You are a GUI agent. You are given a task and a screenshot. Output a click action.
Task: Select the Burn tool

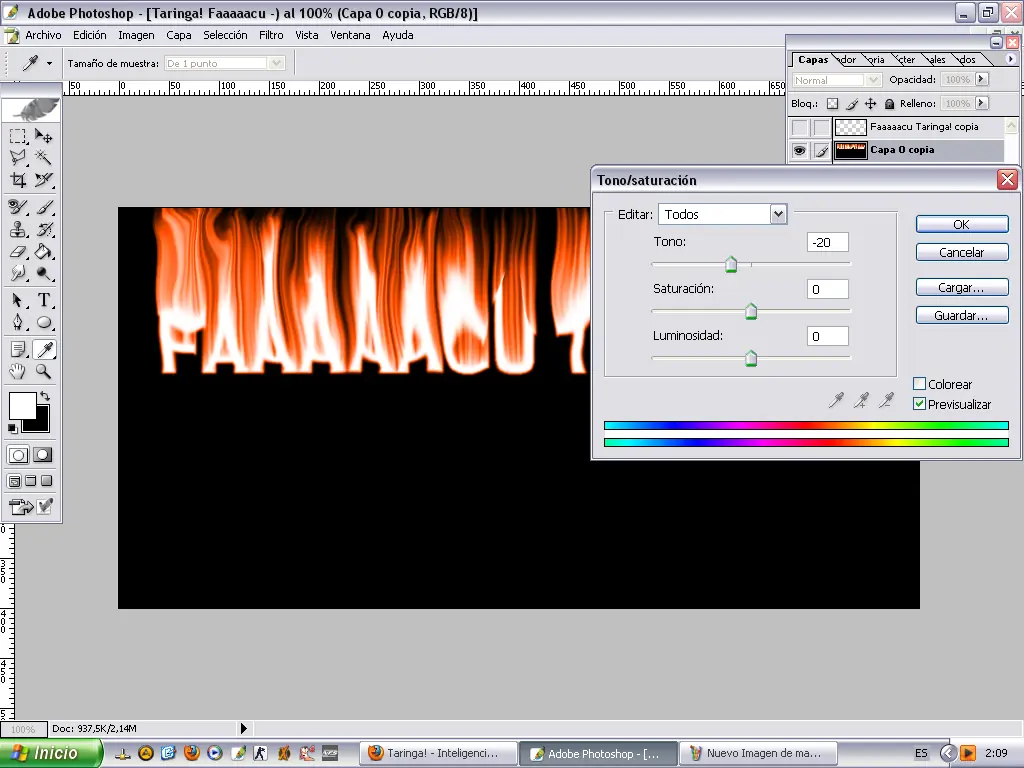point(44,273)
